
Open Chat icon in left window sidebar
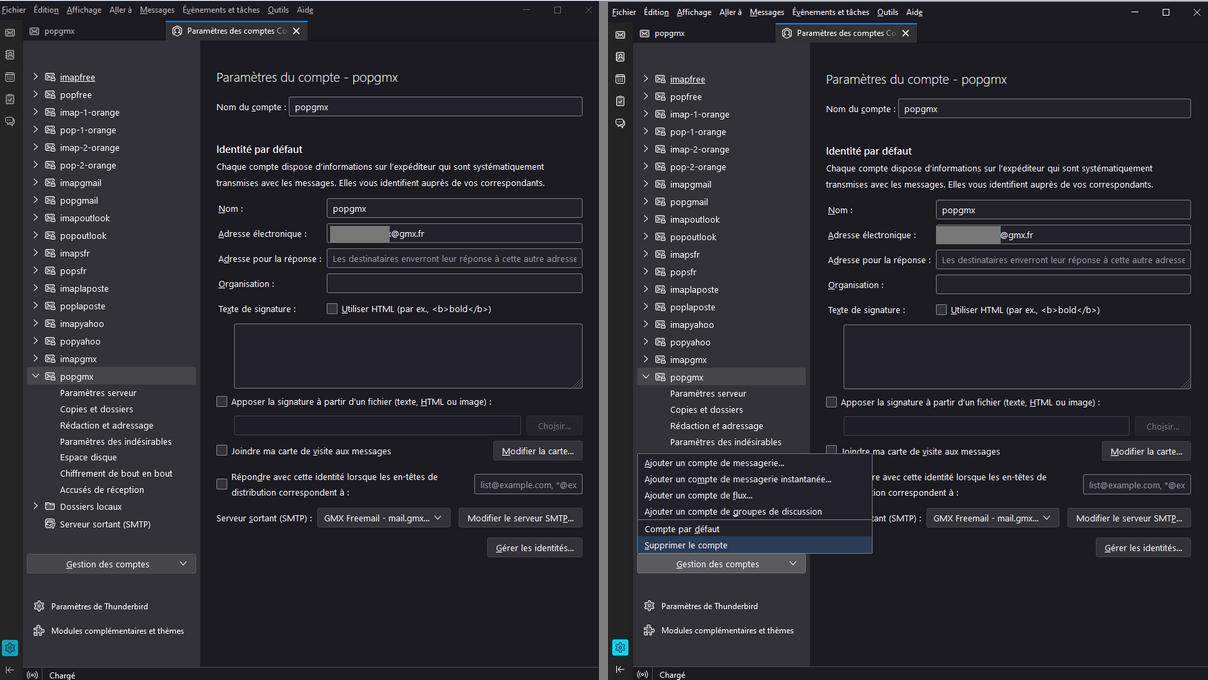tap(10, 121)
